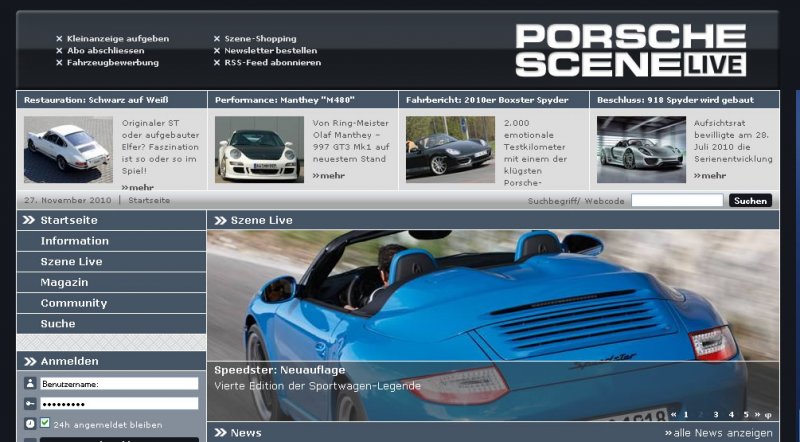Select slide 5 in the slideshow pager
Image resolution: width=800 pixels, height=442 pixels.
[x=746, y=414]
